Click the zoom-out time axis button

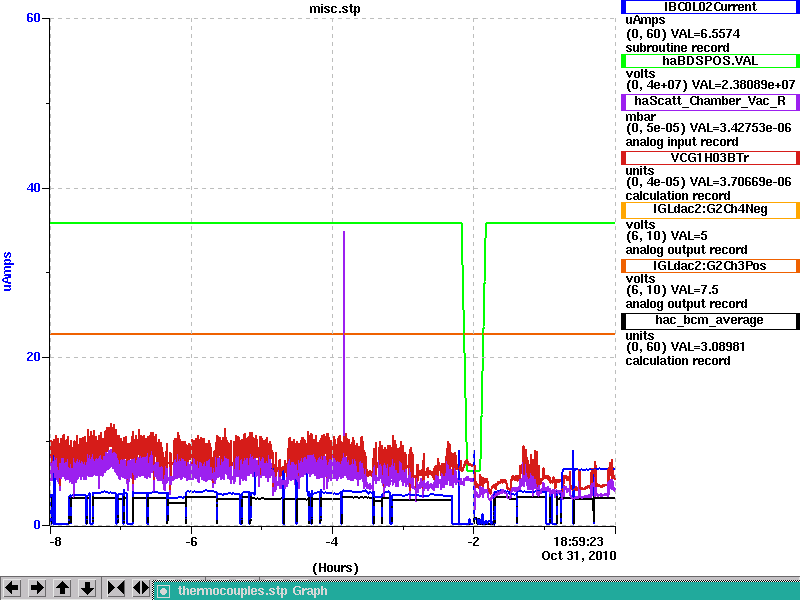pos(141,588)
